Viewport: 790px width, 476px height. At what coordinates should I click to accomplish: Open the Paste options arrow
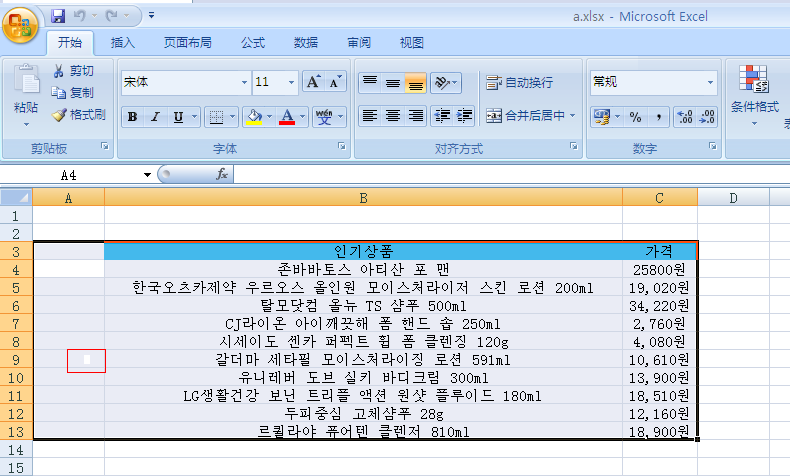26,124
